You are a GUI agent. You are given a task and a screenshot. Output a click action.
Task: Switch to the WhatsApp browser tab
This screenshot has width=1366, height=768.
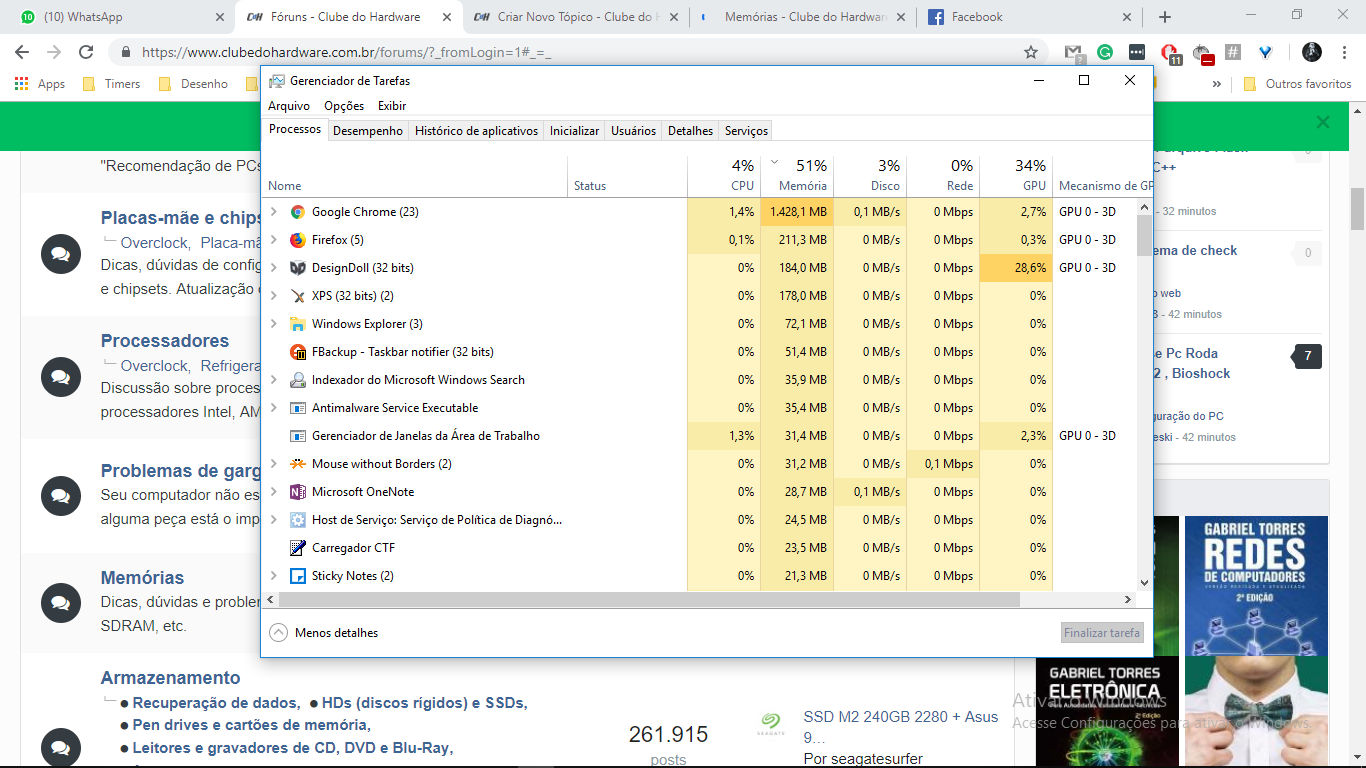point(120,17)
